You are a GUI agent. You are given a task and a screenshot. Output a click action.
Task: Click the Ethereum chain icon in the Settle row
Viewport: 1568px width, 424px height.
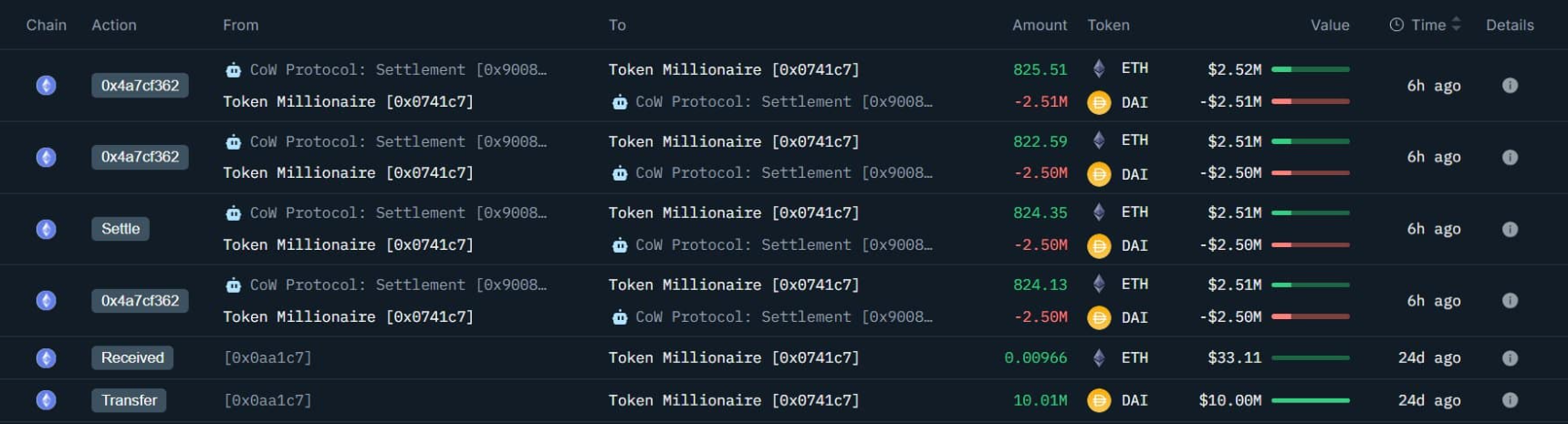pyautogui.click(x=46, y=229)
